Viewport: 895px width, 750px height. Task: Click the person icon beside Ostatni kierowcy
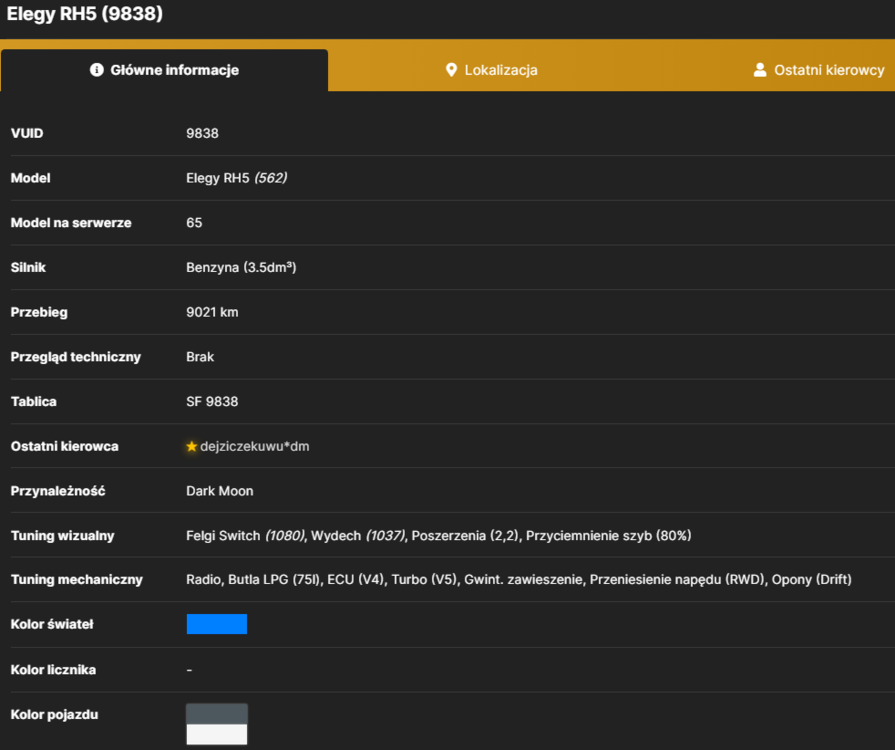(760, 70)
